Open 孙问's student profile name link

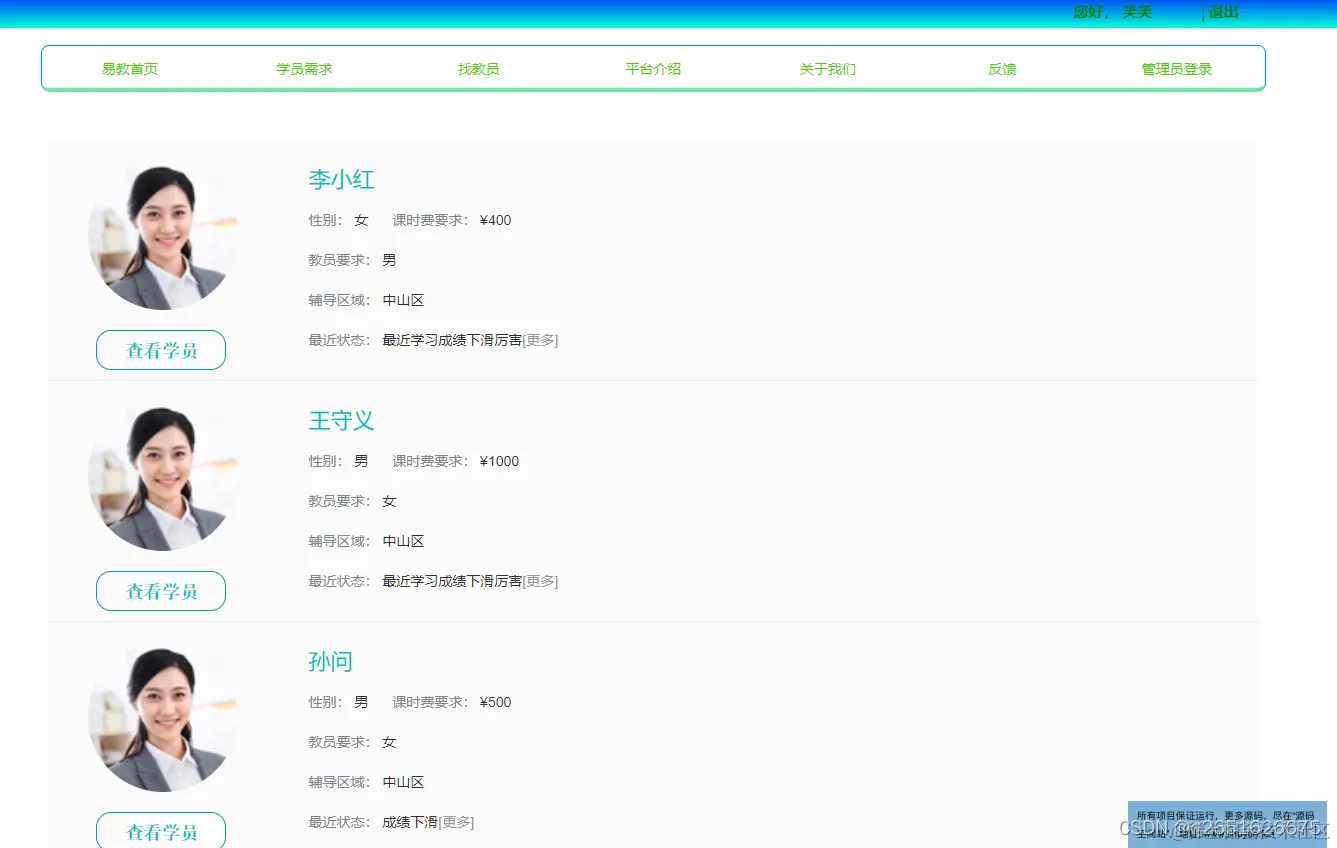330,661
